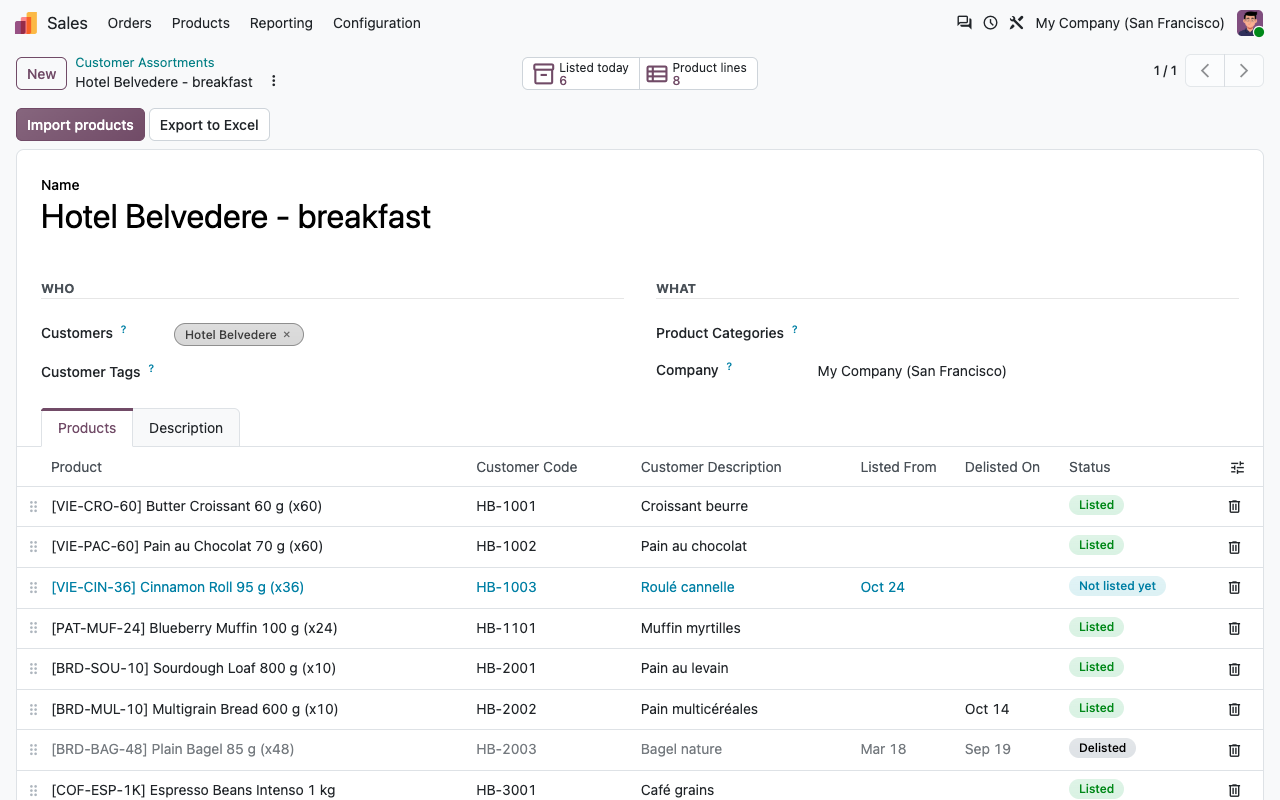1280x800 pixels.
Task: Sort by the Listed From column header
Action: pyautogui.click(x=898, y=467)
